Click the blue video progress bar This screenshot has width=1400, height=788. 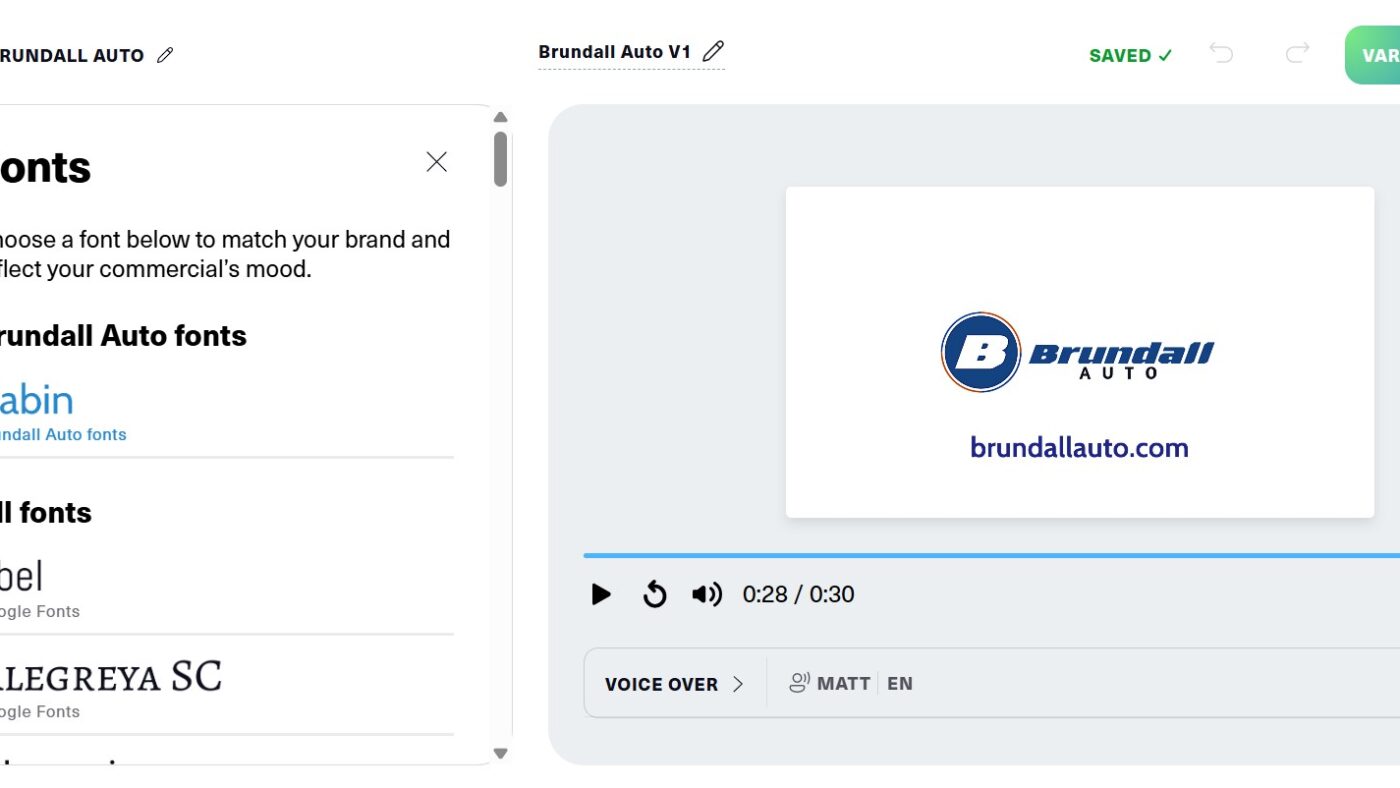tap(990, 555)
